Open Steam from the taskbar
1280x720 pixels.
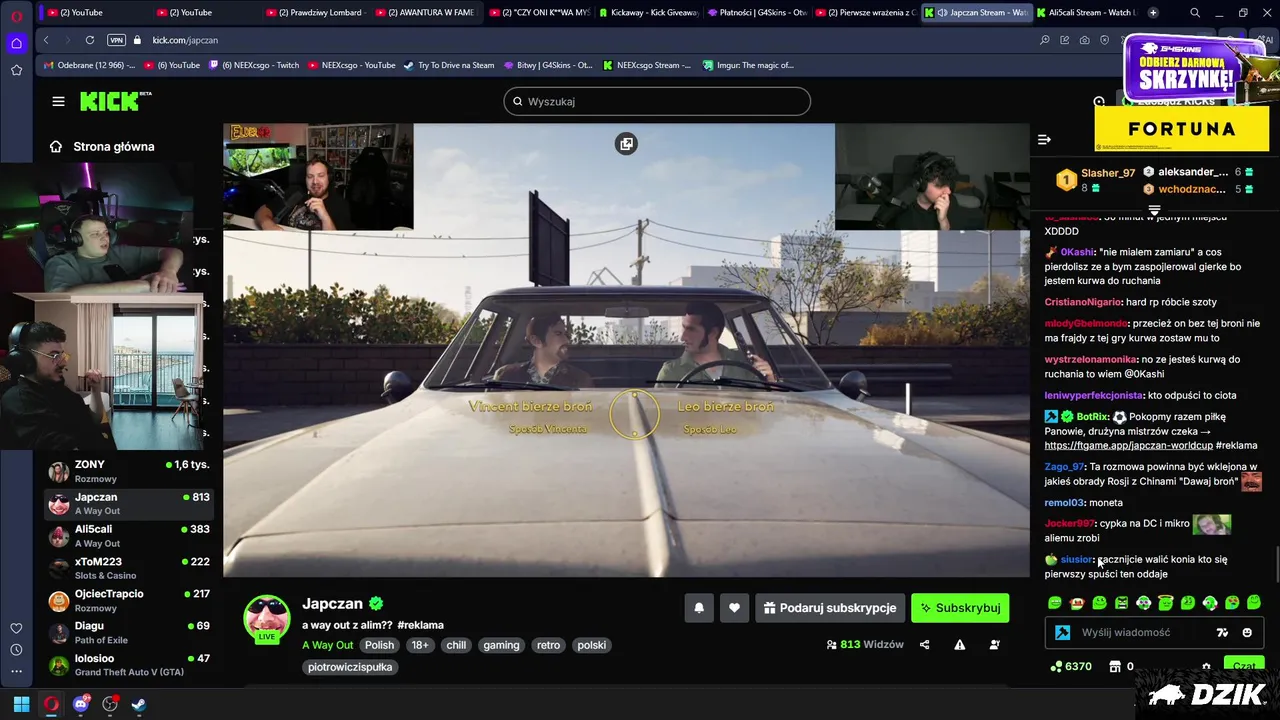point(139,704)
